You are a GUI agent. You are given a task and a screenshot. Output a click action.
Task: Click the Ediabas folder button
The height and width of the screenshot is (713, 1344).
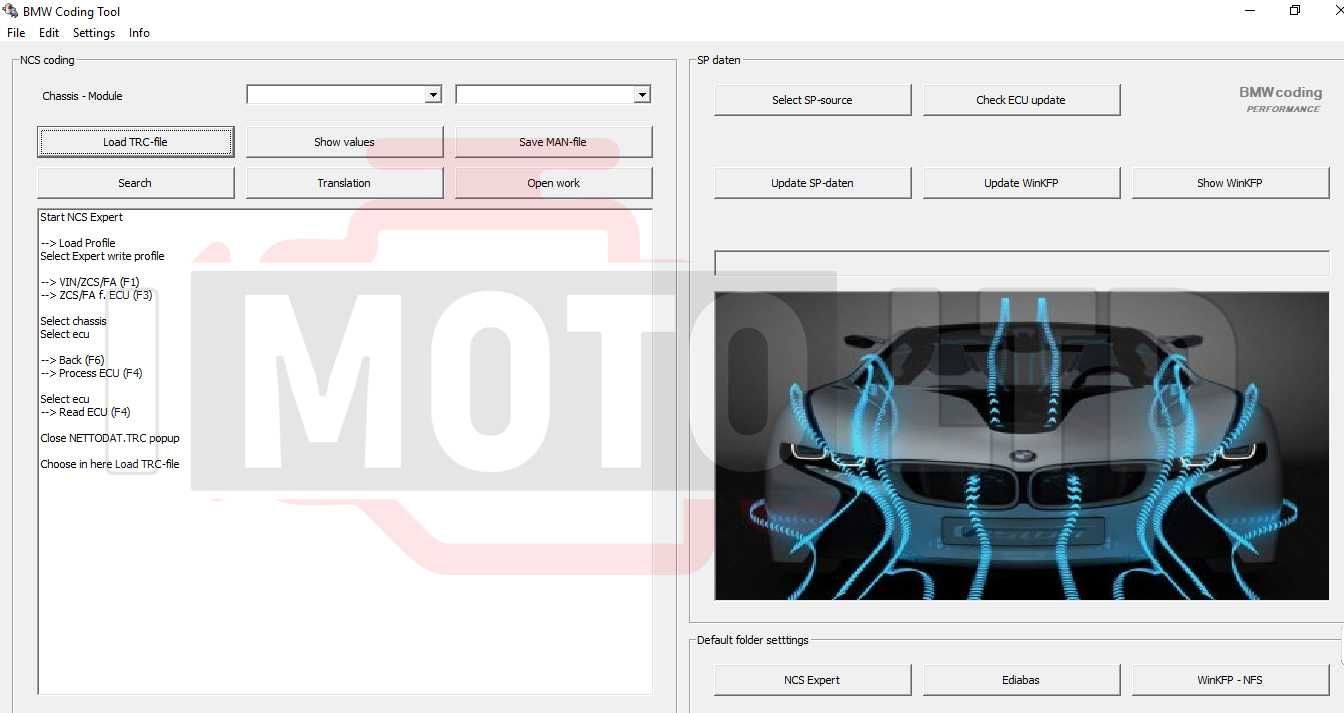[1021, 680]
